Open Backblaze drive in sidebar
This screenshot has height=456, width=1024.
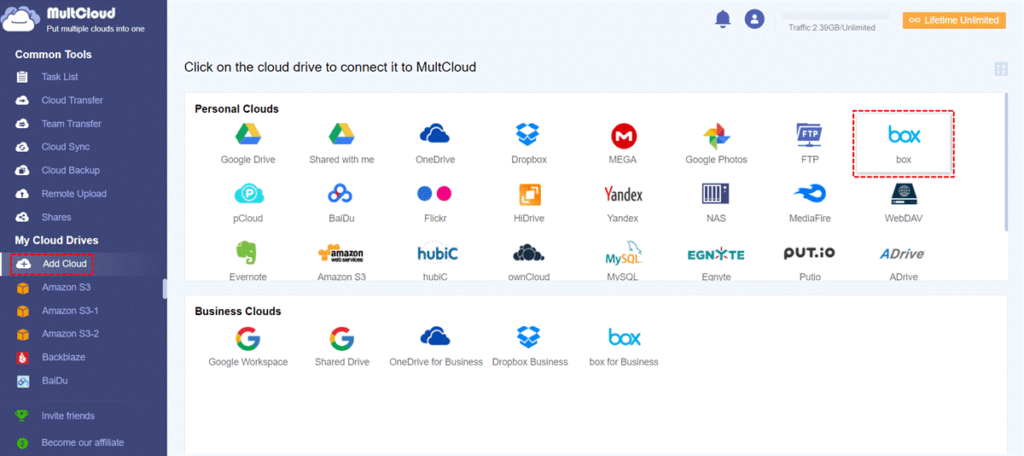click(x=63, y=357)
